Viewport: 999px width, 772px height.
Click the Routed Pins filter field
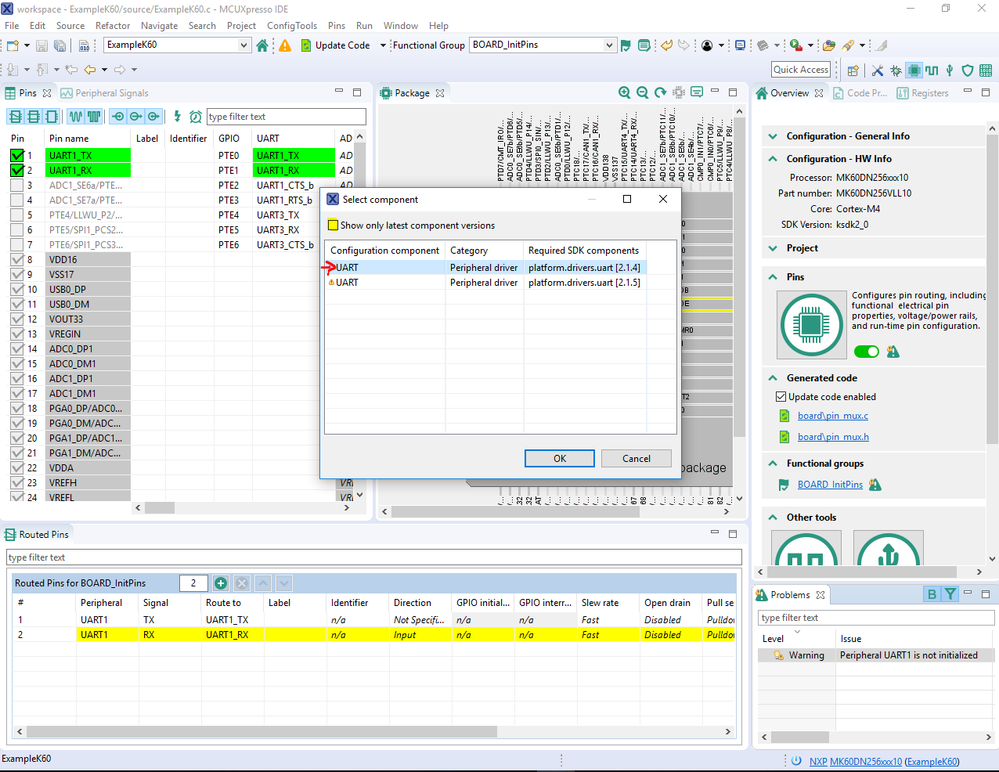click(x=374, y=557)
